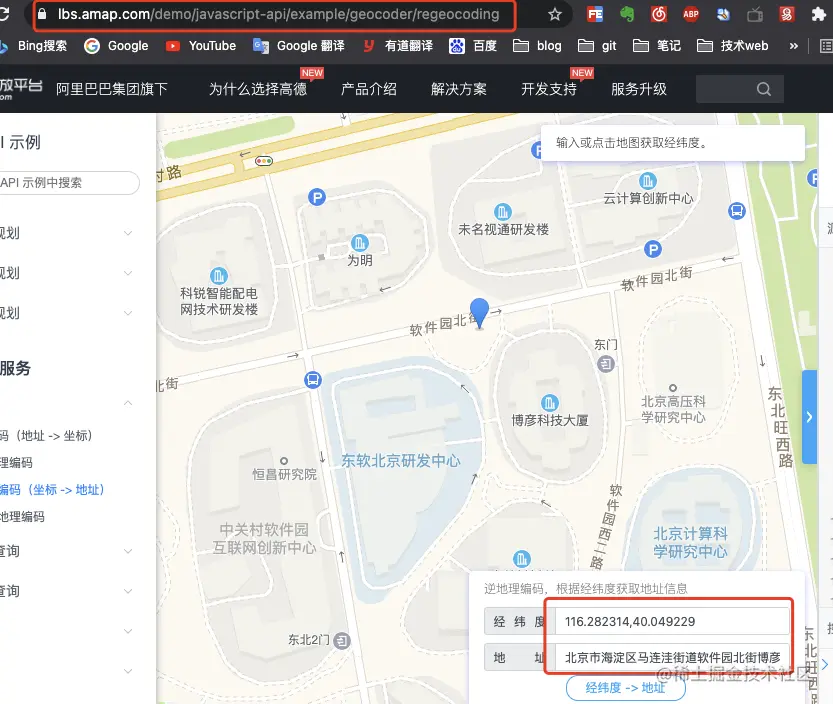The image size is (833, 704).
Task: Open the 百度 bookmark
Action: coord(473,46)
